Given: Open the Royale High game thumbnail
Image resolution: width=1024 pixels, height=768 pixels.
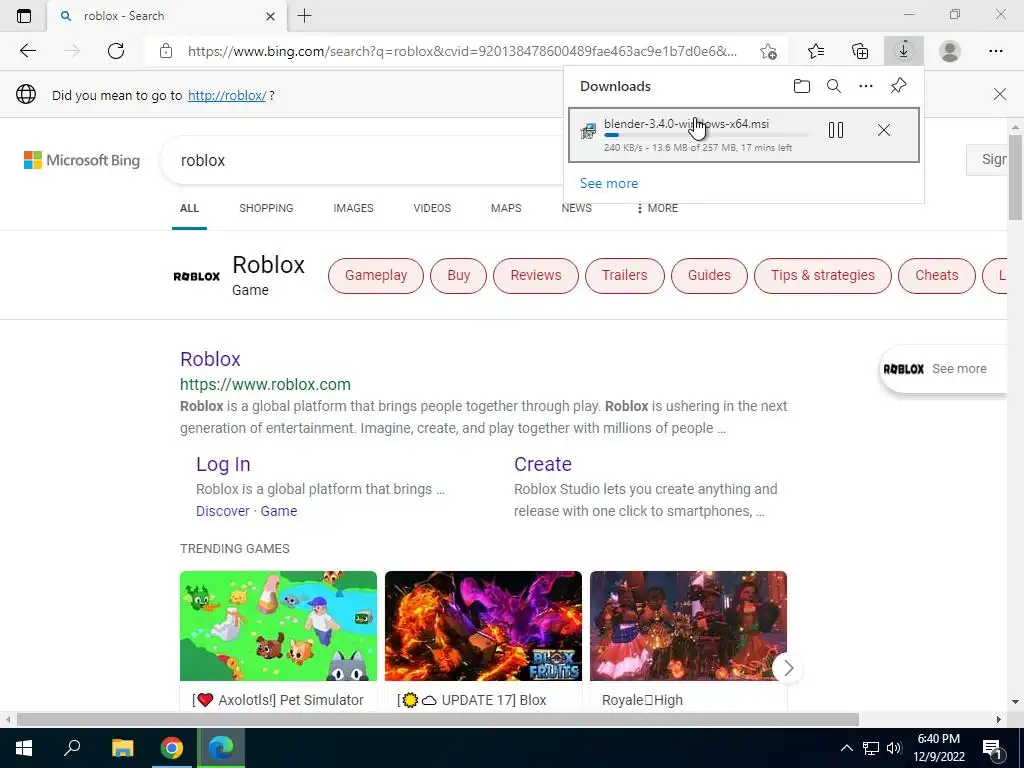Looking at the screenshot, I should 688,626.
